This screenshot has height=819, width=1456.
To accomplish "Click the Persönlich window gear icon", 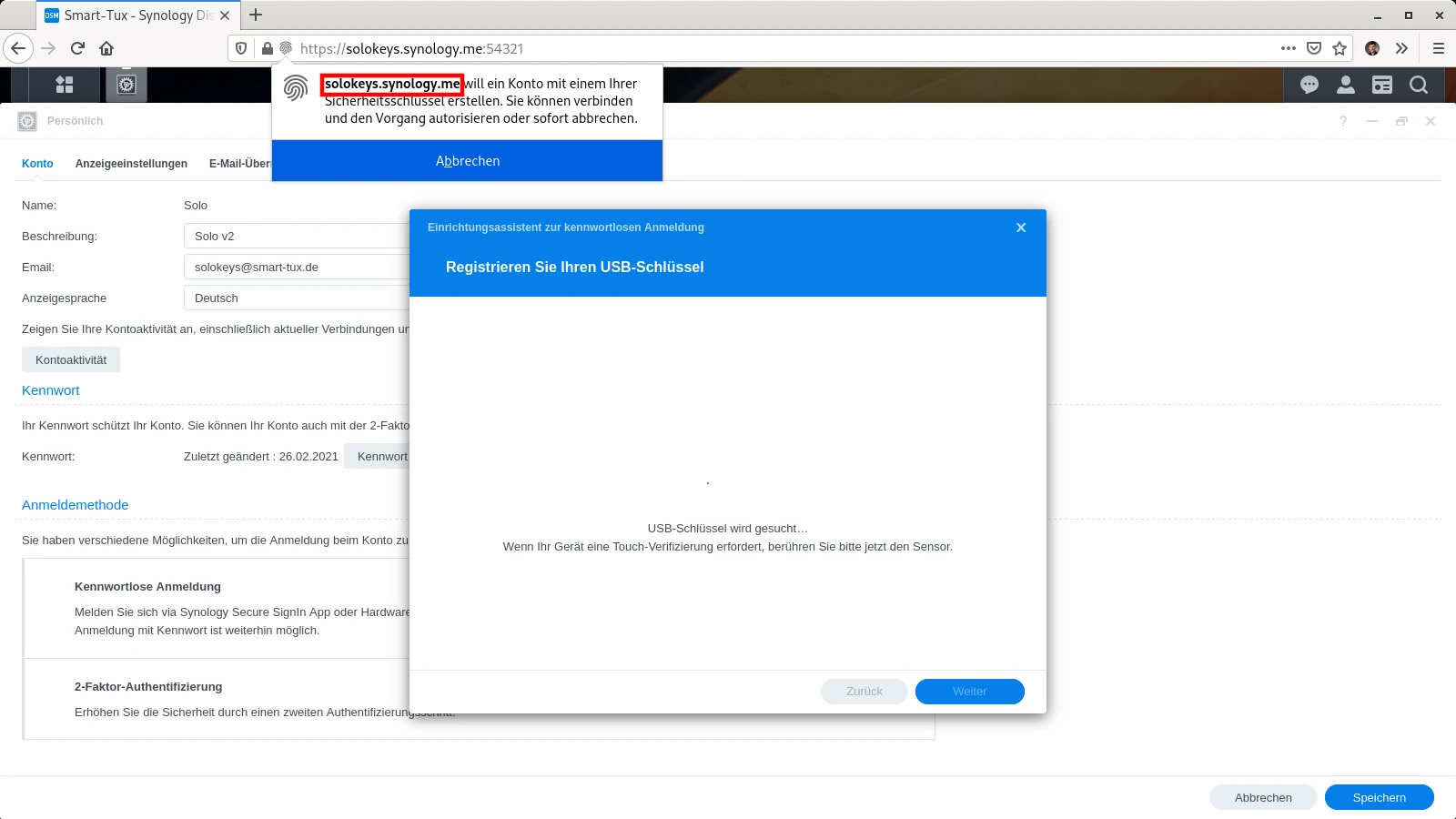I will (27, 121).
